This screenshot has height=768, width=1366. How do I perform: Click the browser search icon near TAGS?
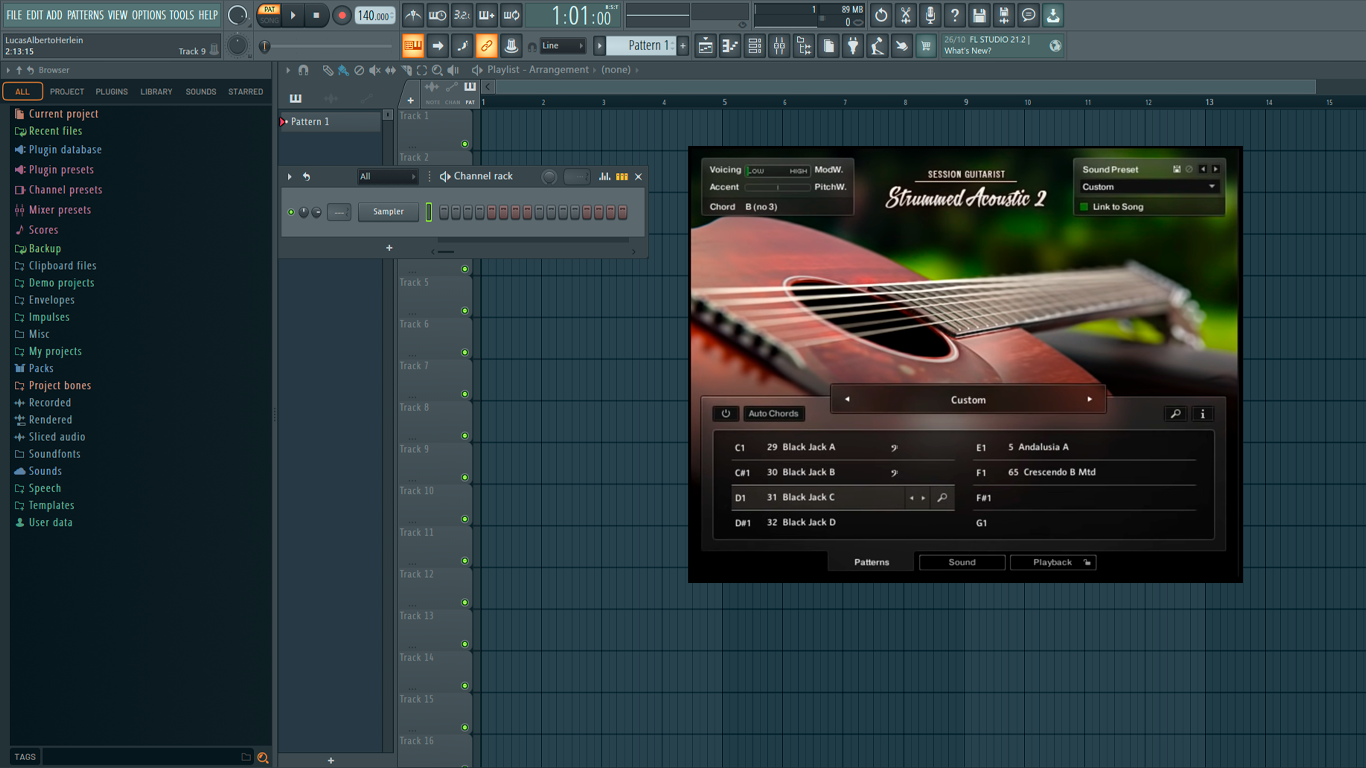point(263,758)
